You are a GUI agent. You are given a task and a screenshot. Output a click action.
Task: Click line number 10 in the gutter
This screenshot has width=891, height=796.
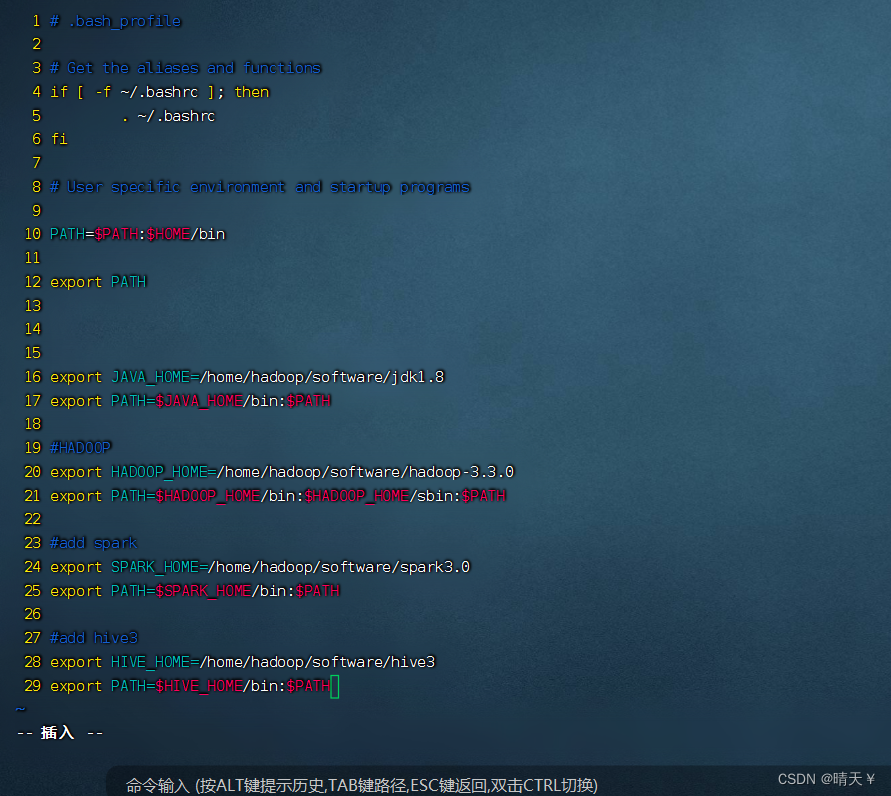[x=31, y=234]
